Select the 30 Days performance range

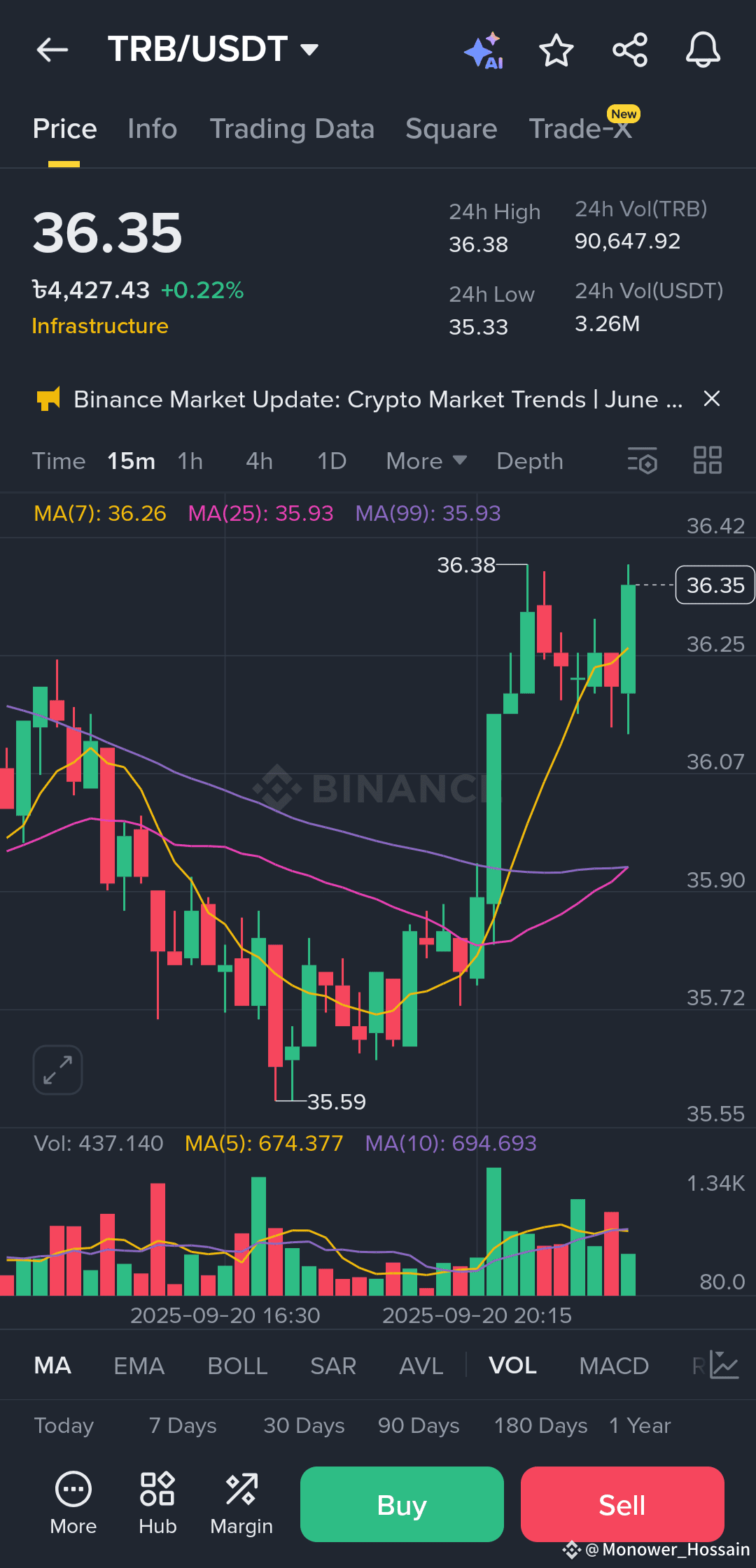[304, 1425]
